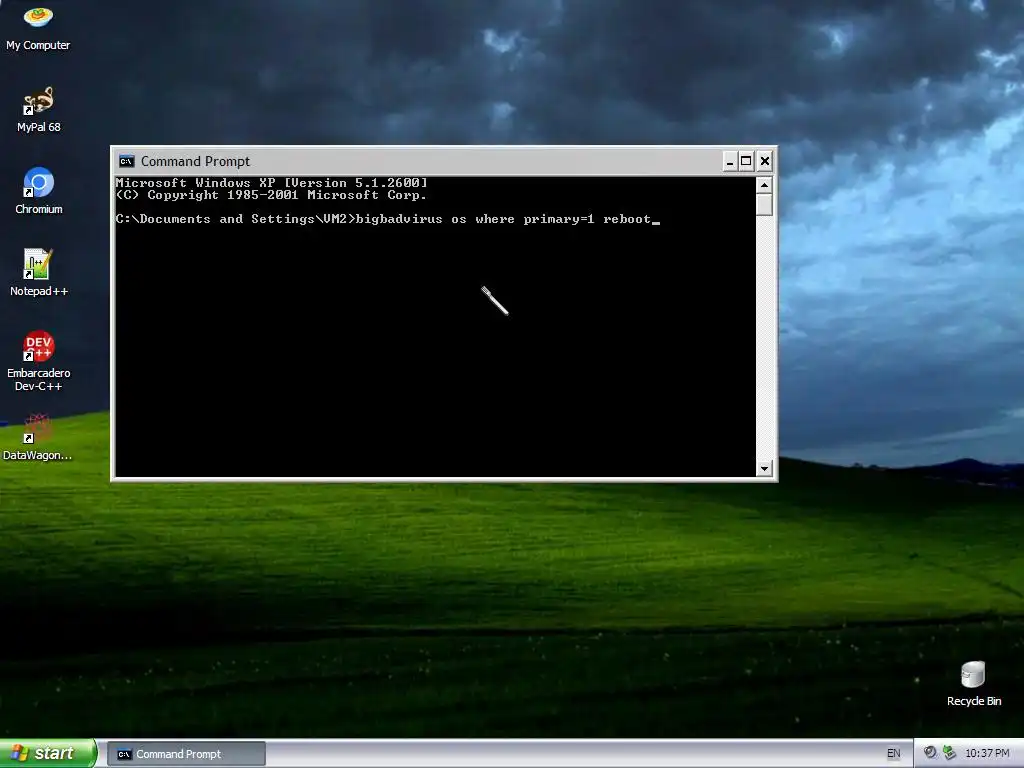Click the first system tray icon
1024x768 pixels.
[930, 753]
